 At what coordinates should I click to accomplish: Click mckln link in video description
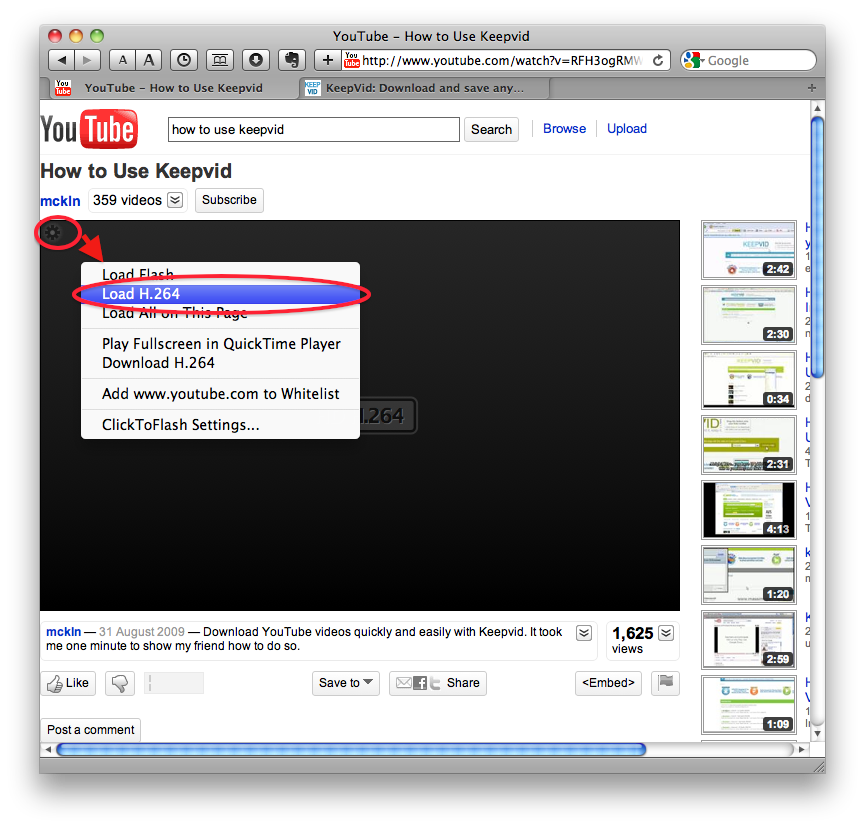pyautogui.click(x=63, y=632)
